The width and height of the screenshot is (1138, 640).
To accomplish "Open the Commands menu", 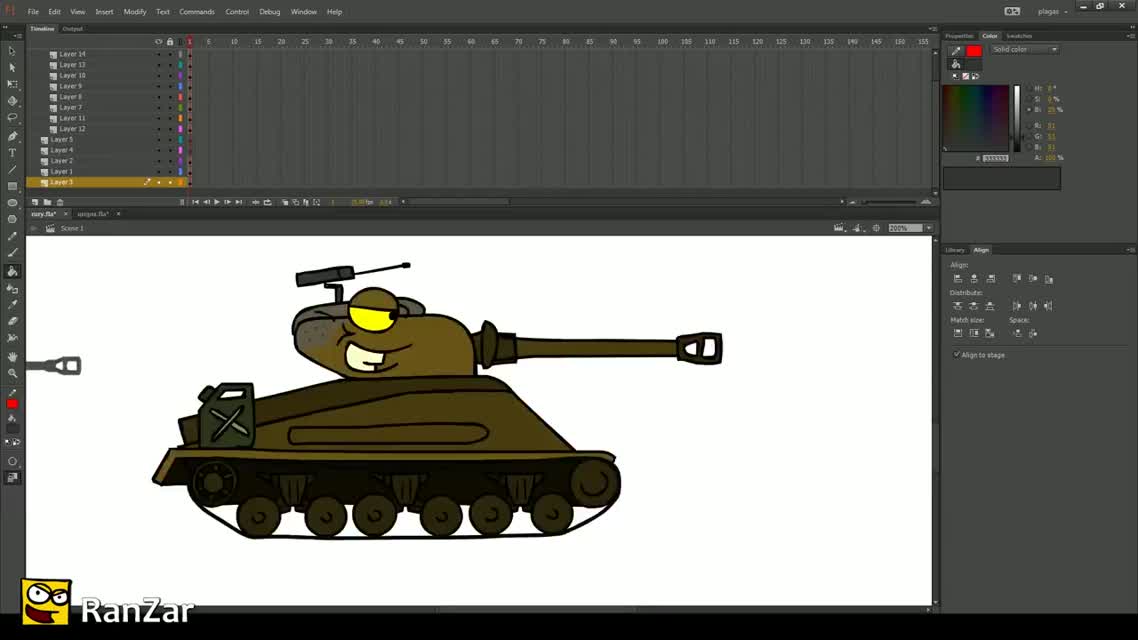I will [197, 12].
